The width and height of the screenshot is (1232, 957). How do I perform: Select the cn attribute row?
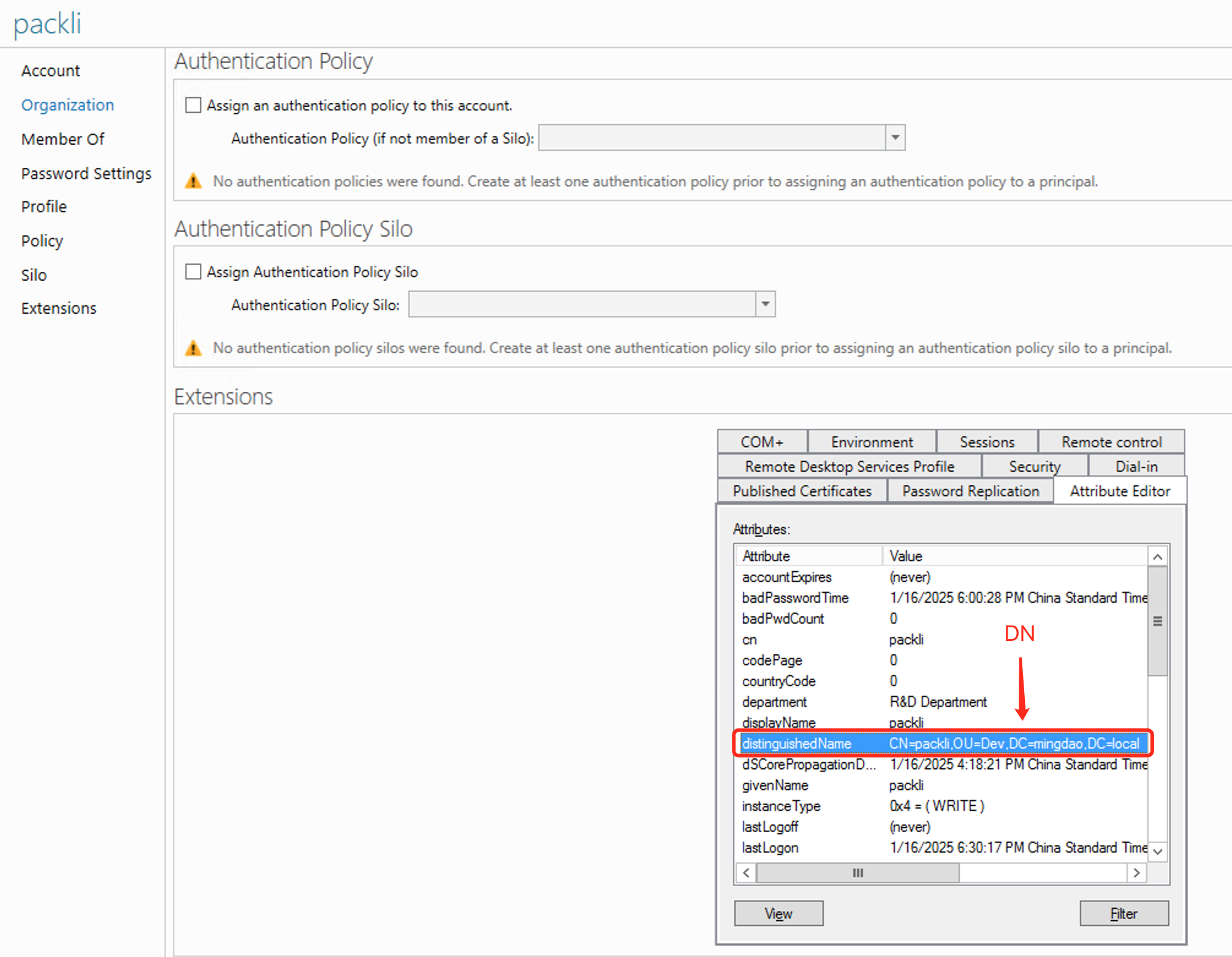tap(942, 640)
